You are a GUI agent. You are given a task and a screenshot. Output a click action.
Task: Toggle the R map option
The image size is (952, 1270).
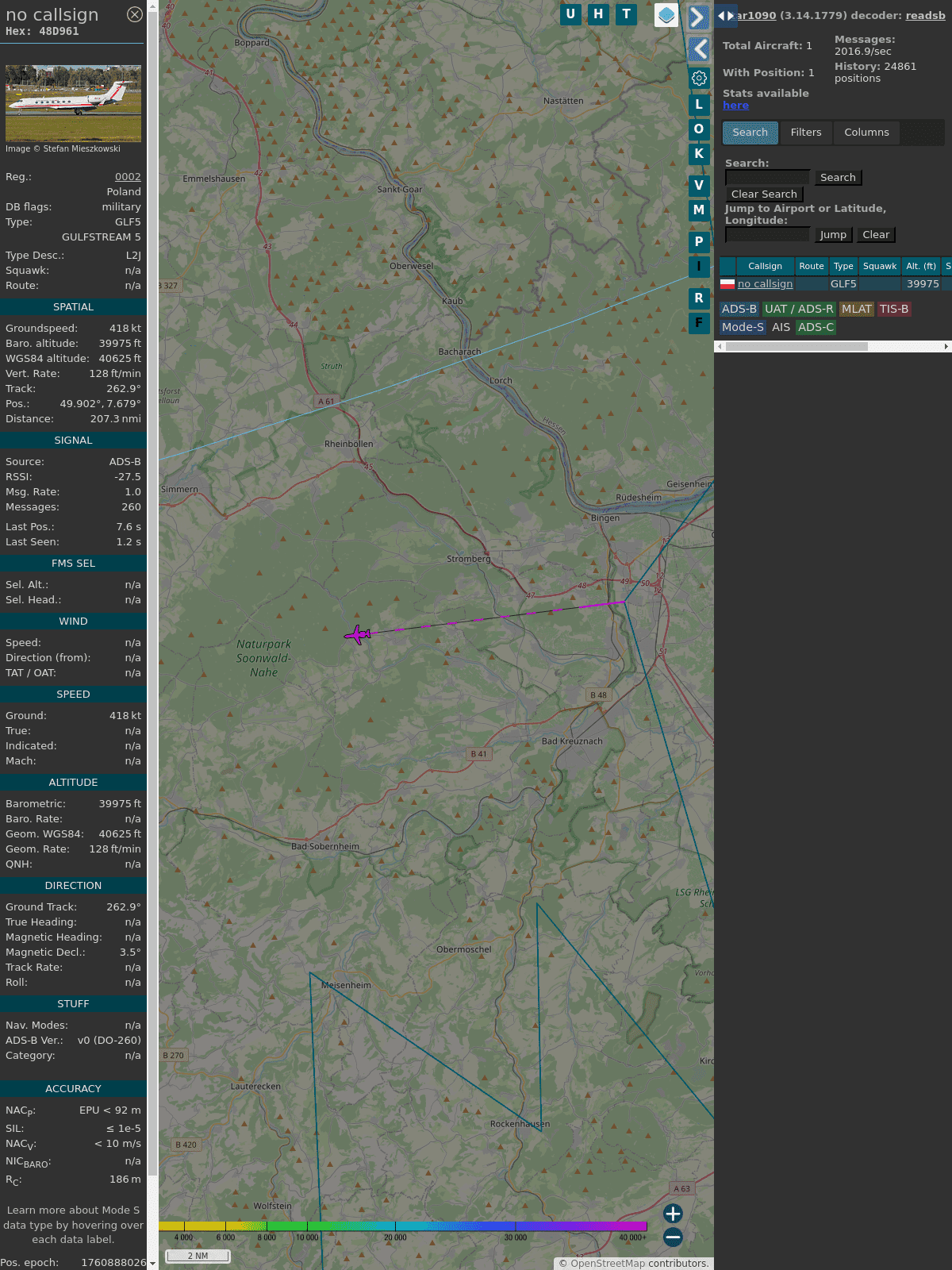point(699,298)
